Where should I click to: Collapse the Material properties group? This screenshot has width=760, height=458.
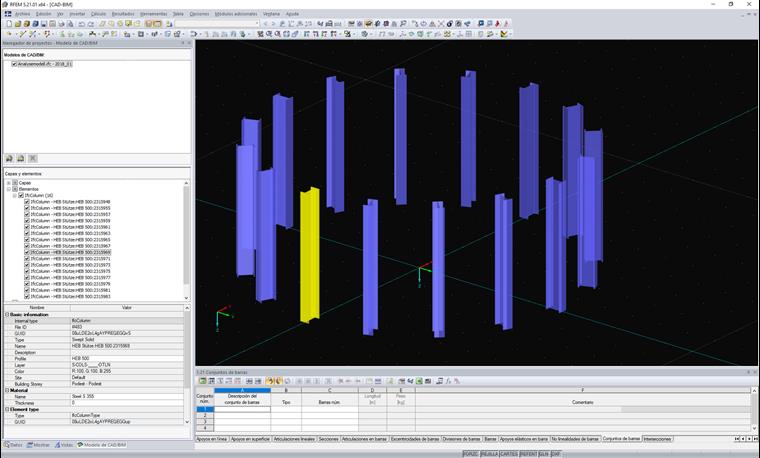pyautogui.click(x=7, y=390)
